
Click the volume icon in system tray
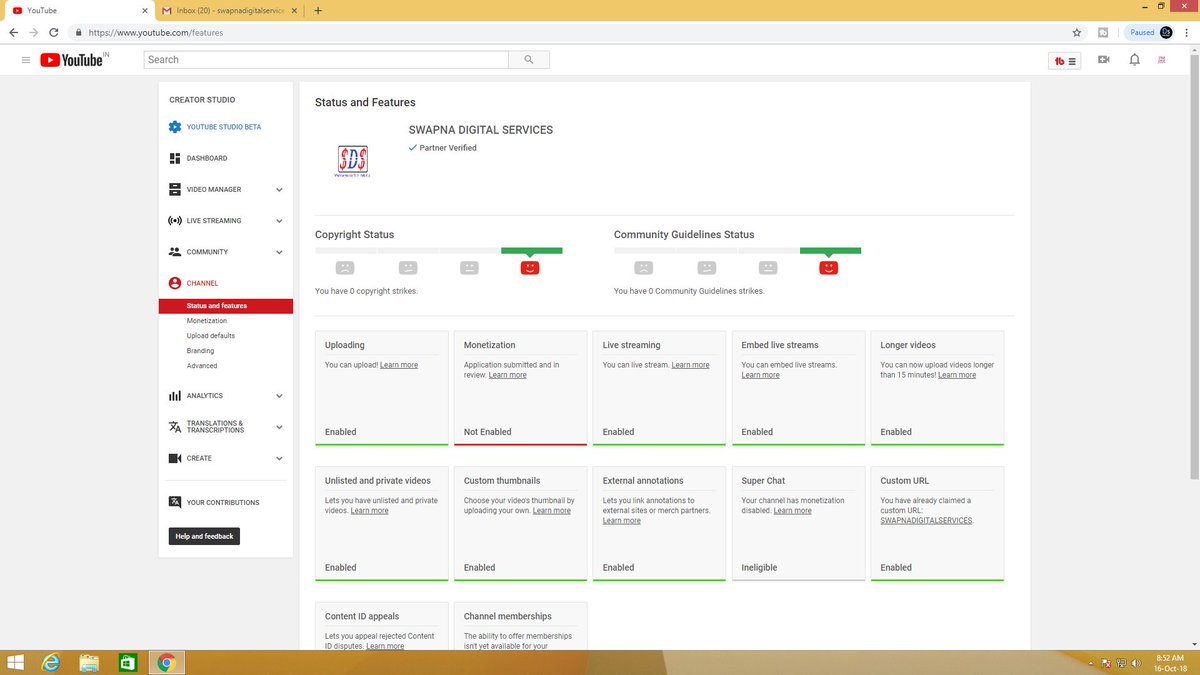1137,663
